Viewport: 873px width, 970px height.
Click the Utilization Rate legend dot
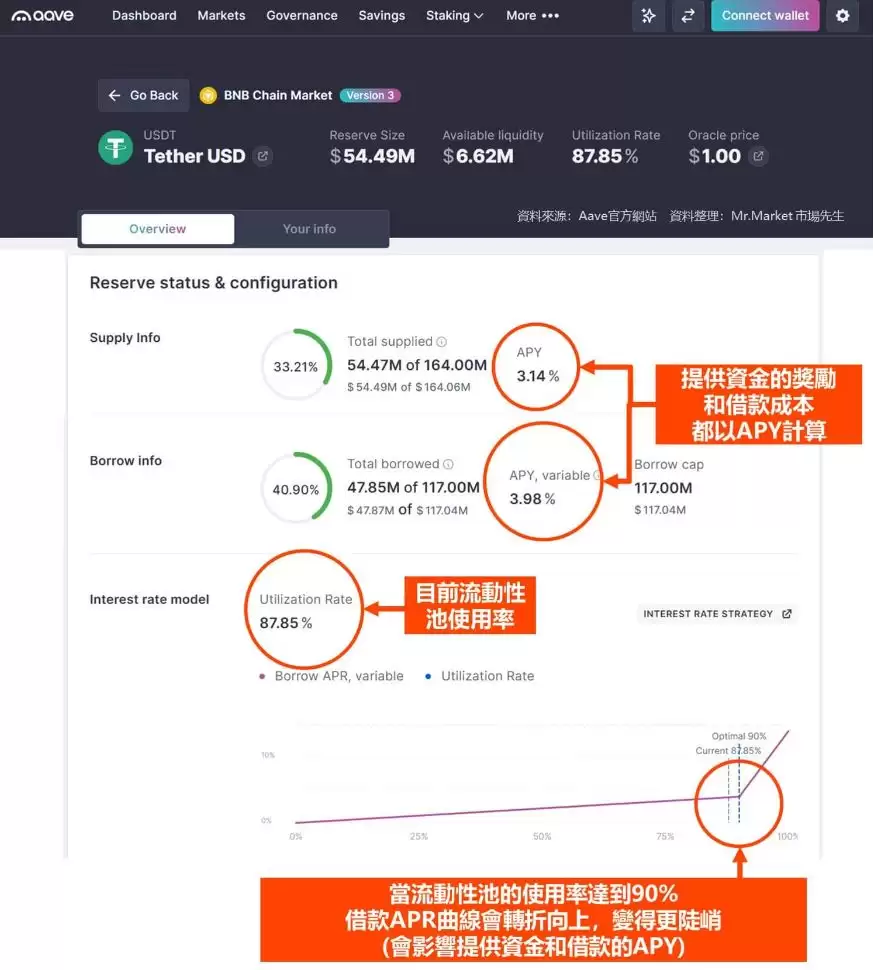click(x=428, y=676)
